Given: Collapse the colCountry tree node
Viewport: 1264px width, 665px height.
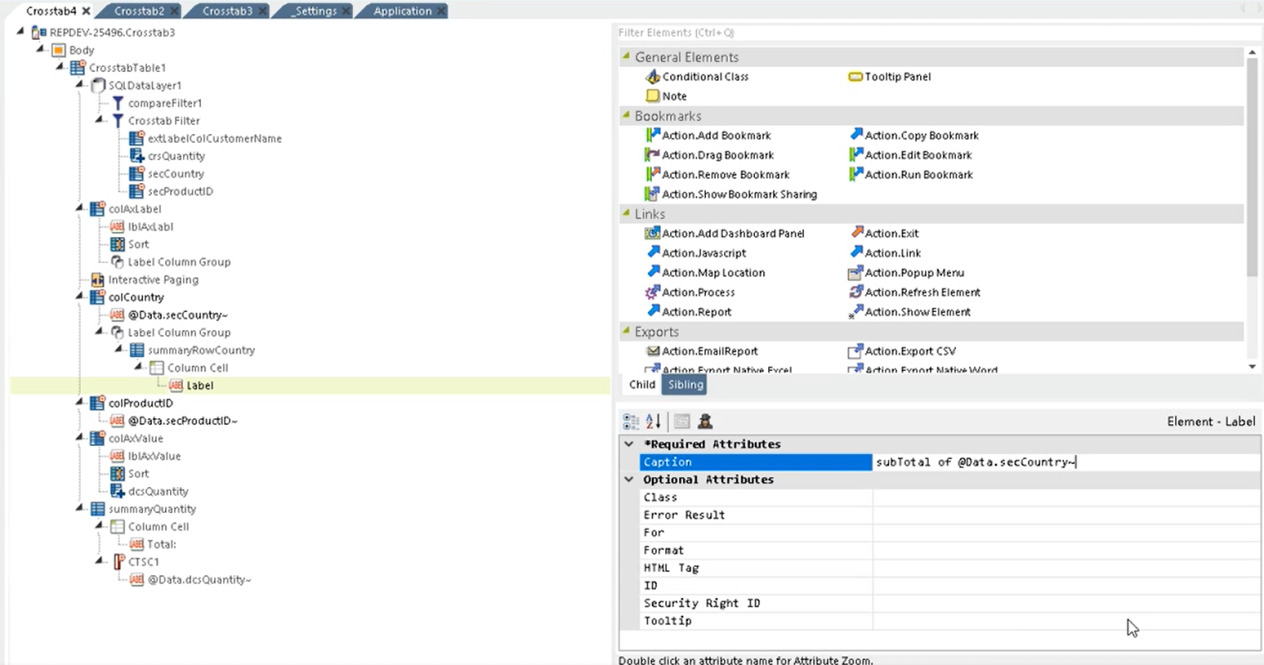Looking at the screenshot, I should coord(82,297).
